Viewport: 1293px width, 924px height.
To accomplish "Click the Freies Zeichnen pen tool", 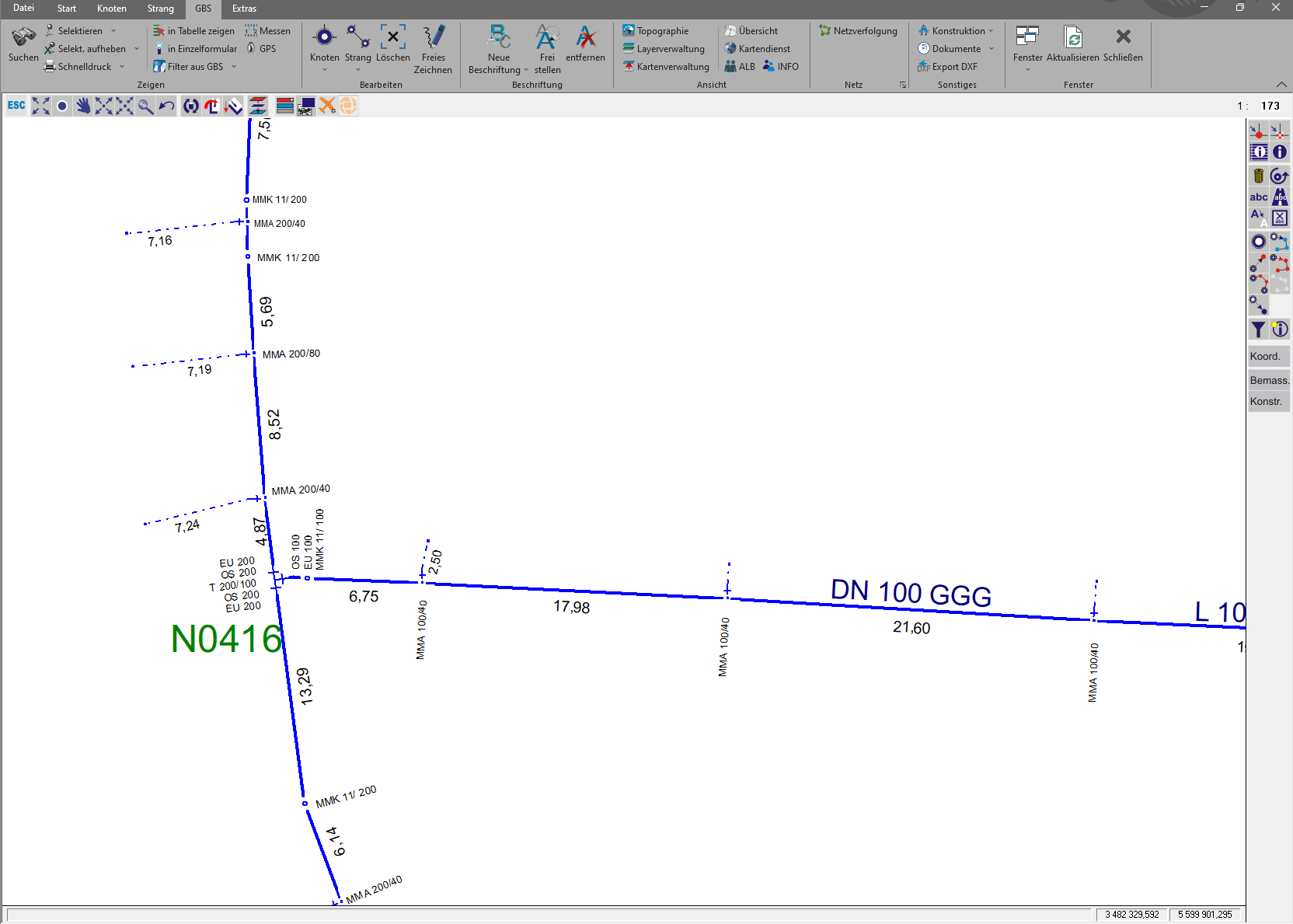I will tap(433, 48).
